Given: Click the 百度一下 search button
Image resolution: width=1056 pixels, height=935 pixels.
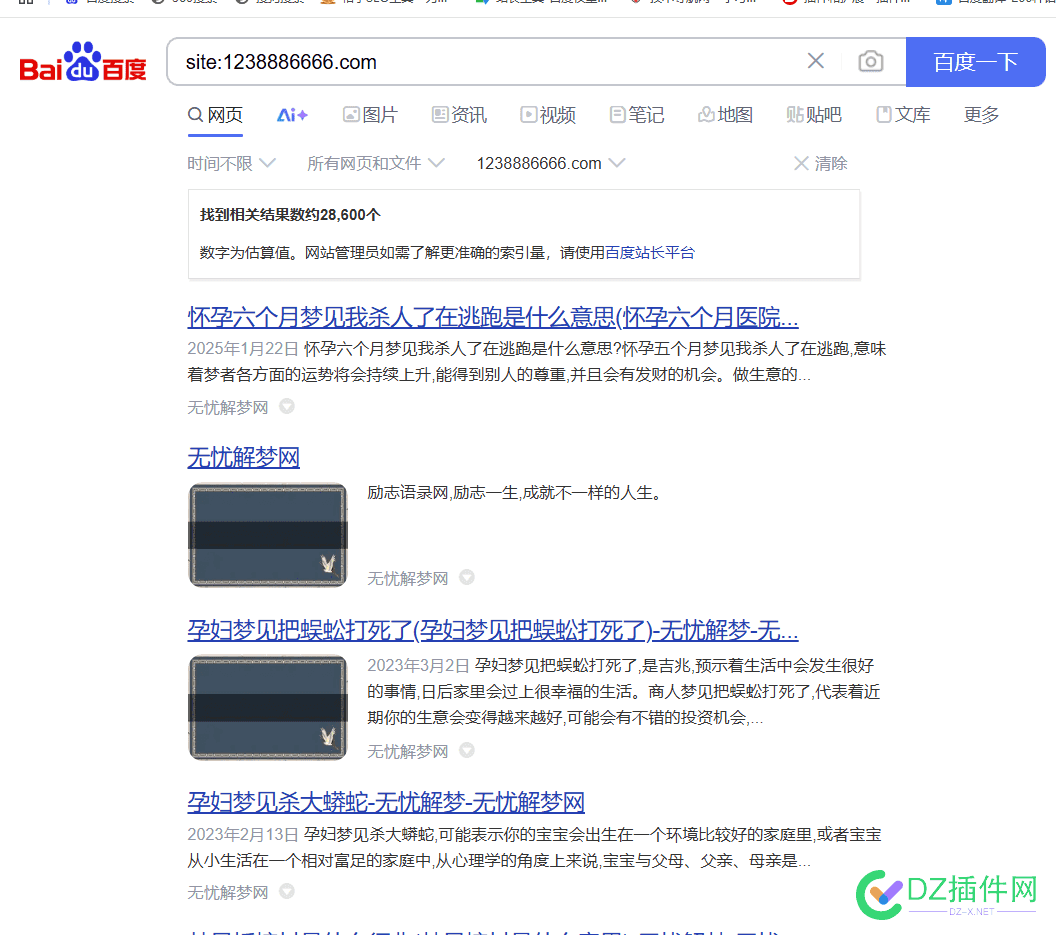Looking at the screenshot, I should coord(975,62).
